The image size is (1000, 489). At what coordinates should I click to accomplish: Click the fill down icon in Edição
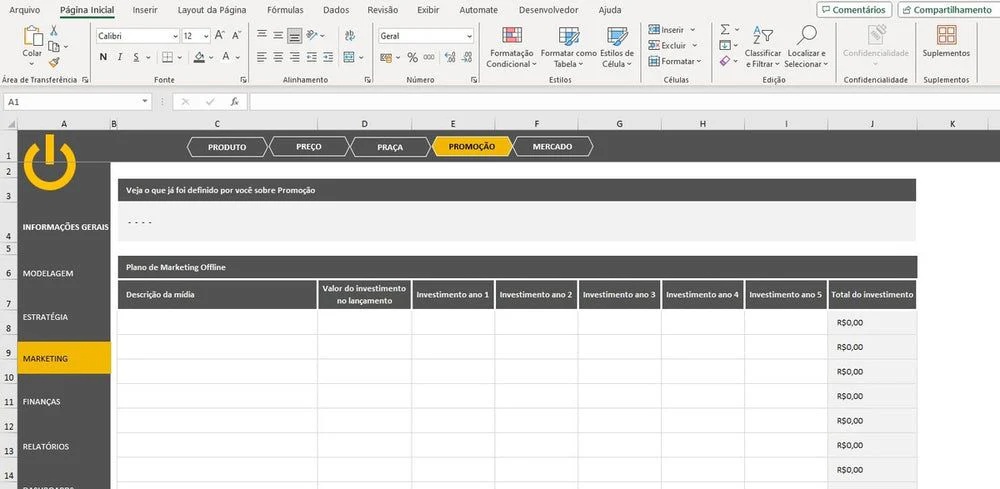pyautogui.click(x=725, y=45)
